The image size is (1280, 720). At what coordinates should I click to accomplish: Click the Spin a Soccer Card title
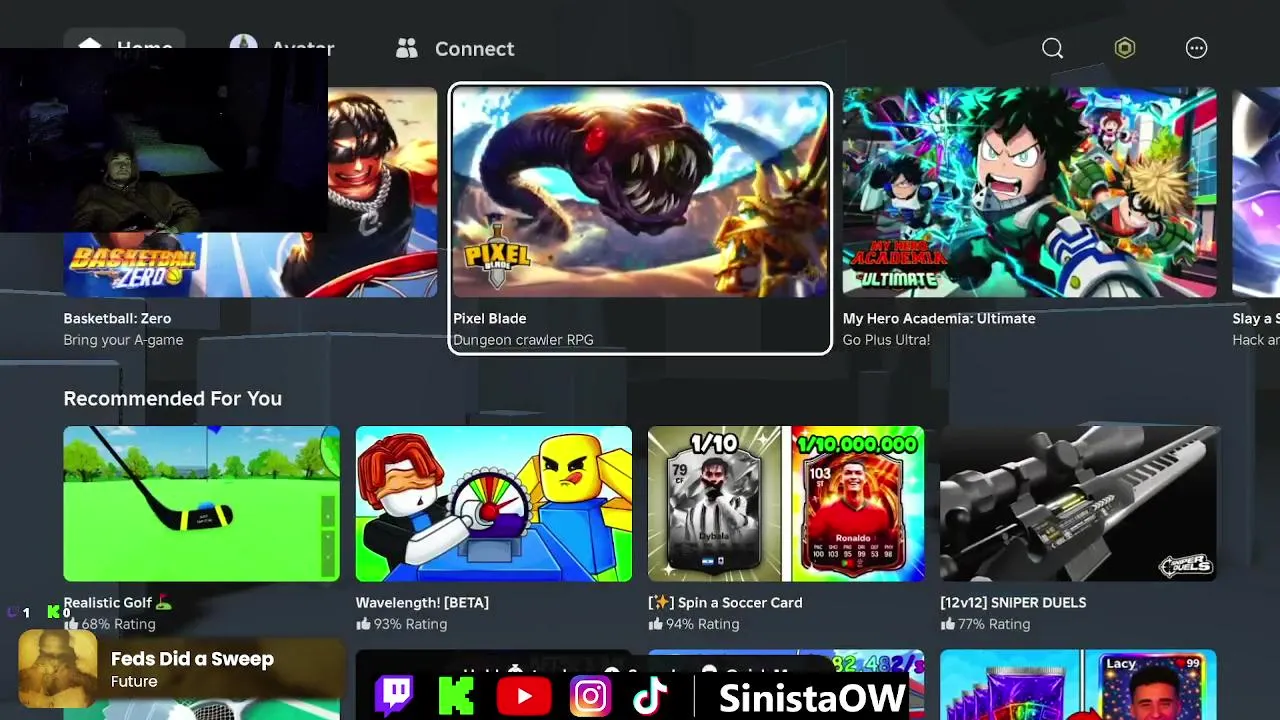pos(725,603)
